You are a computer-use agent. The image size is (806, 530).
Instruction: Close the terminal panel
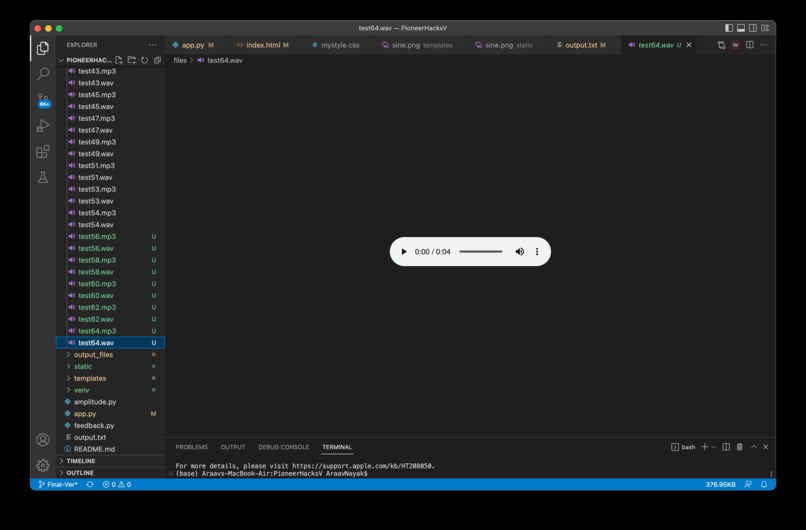[765, 447]
